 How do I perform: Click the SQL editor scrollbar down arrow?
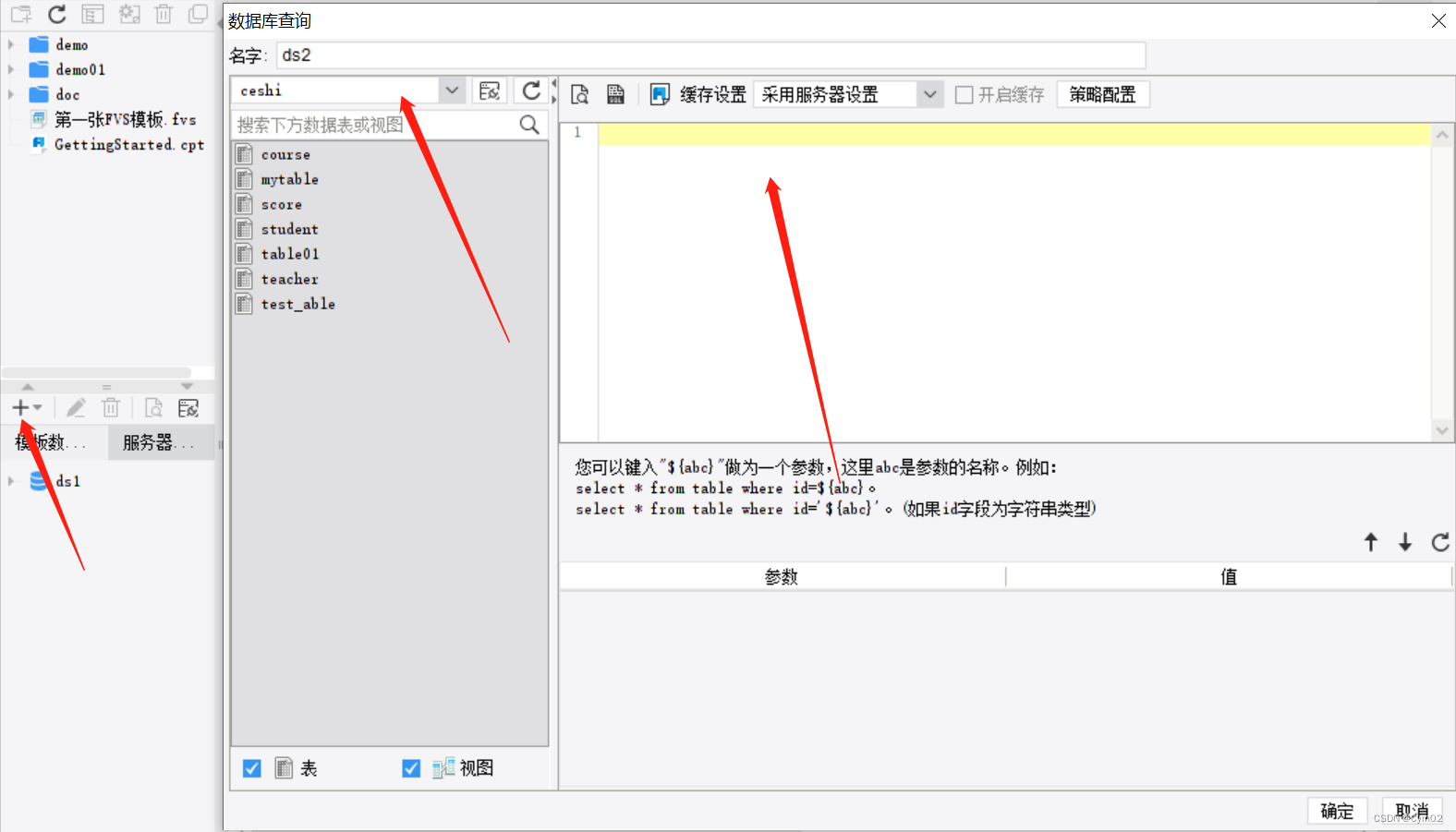(x=1442, y=430)
